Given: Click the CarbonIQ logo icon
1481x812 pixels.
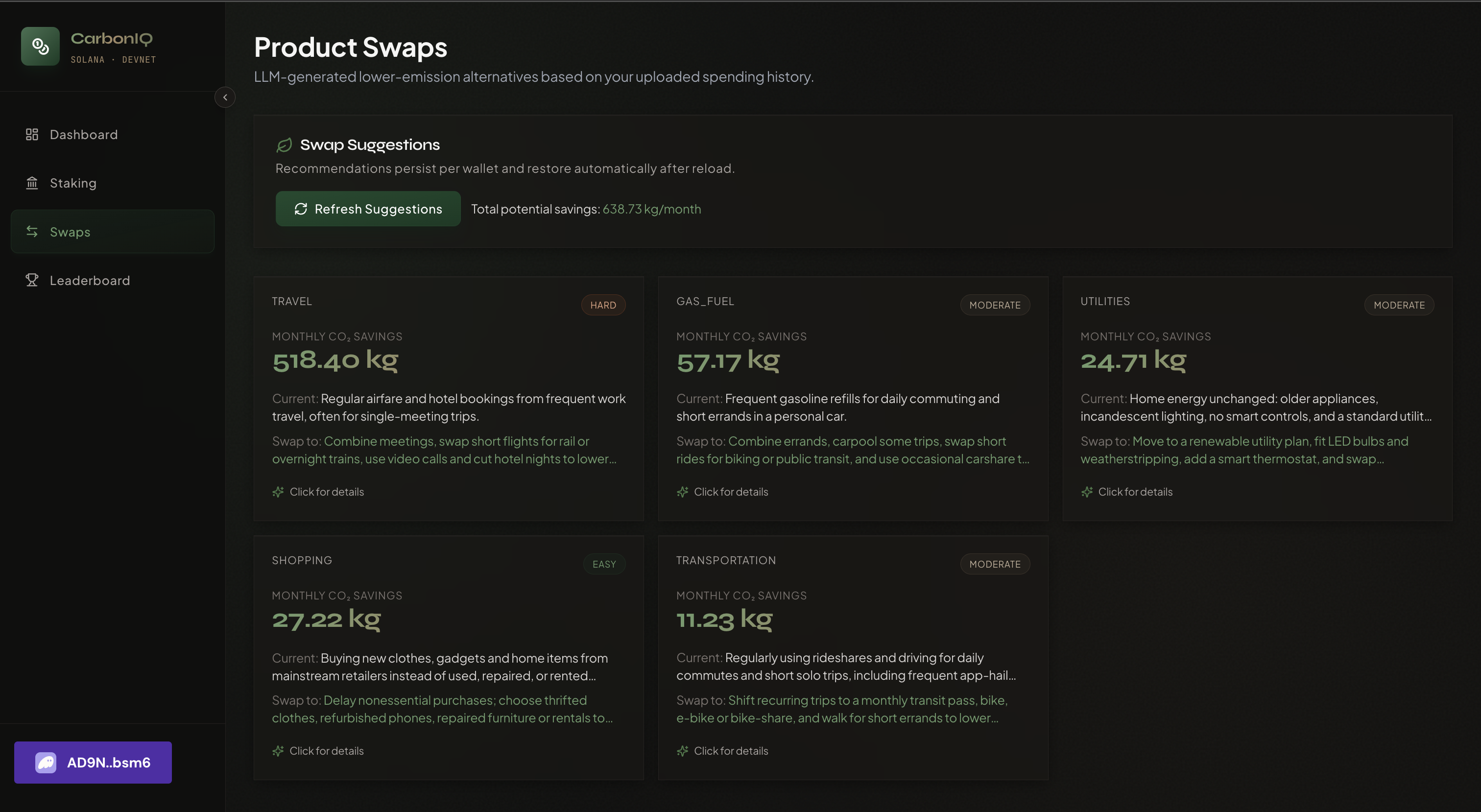Looking at the screenshot, I should [40, 46].
